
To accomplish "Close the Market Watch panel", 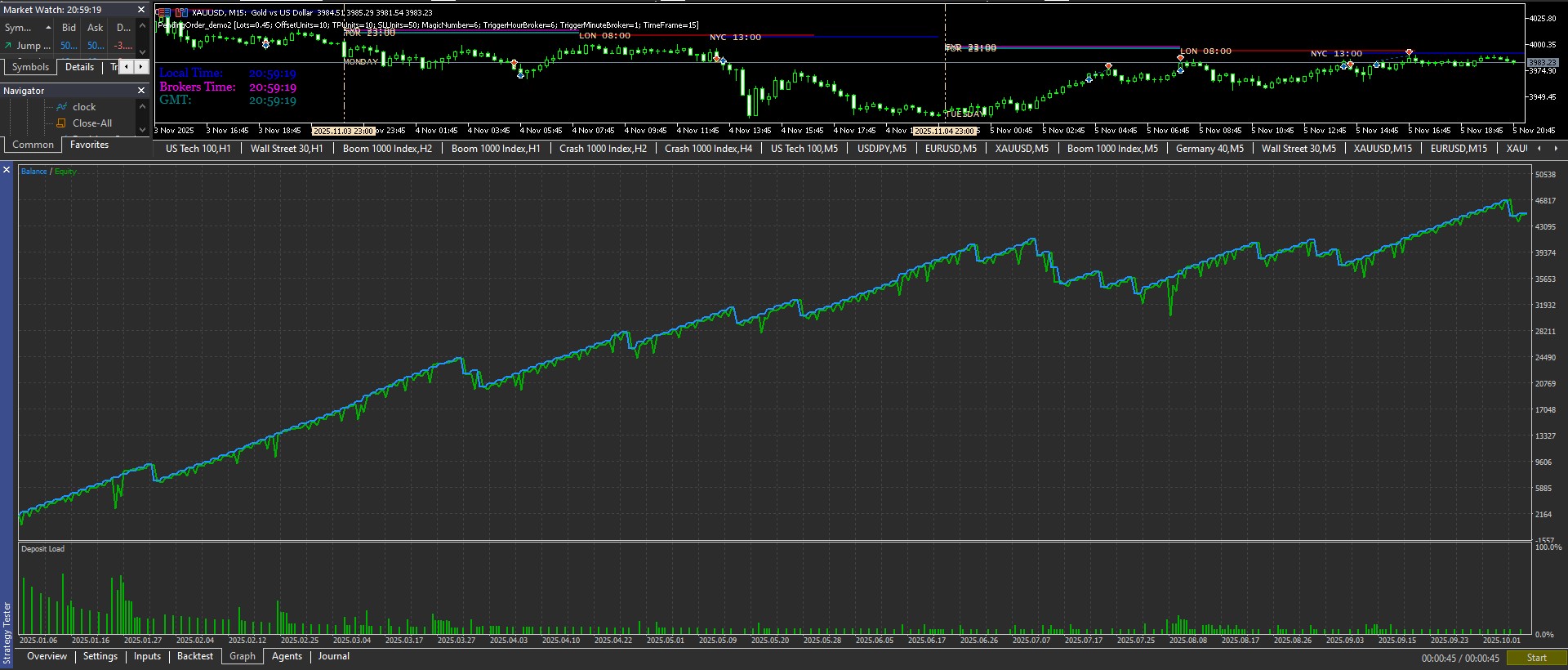I will 141,10.
